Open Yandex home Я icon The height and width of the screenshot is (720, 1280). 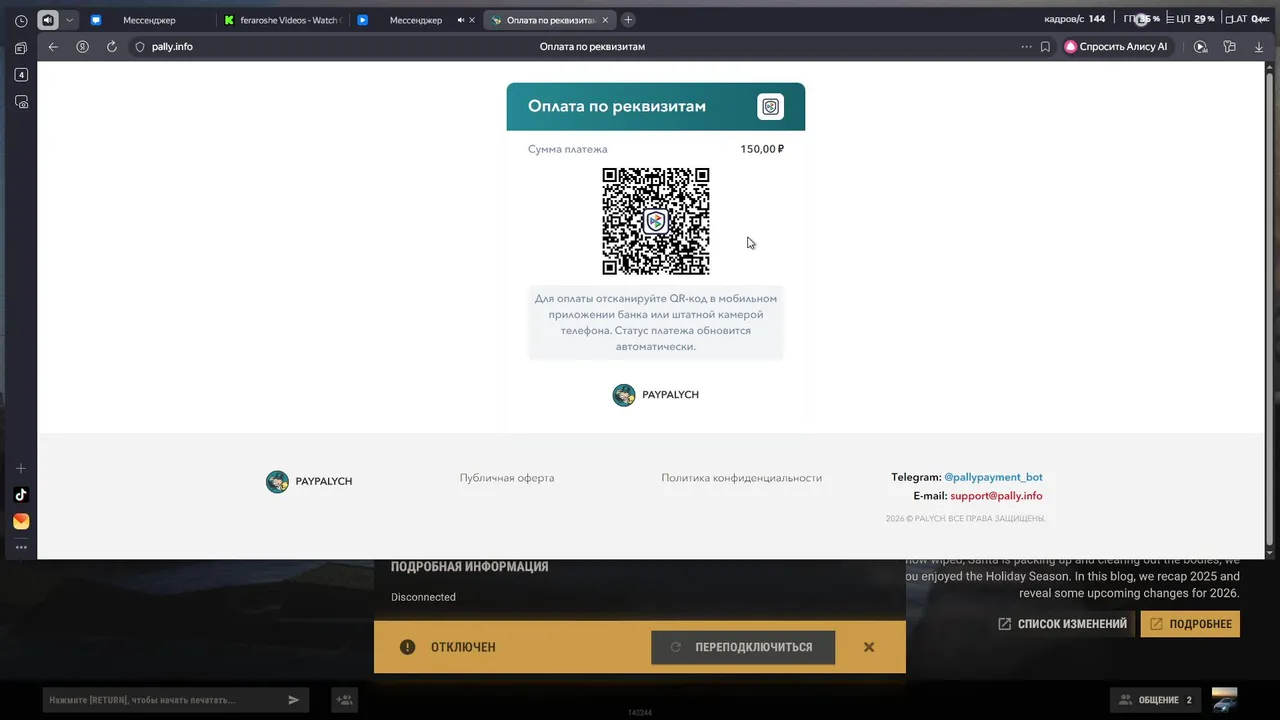pos(82,47)
